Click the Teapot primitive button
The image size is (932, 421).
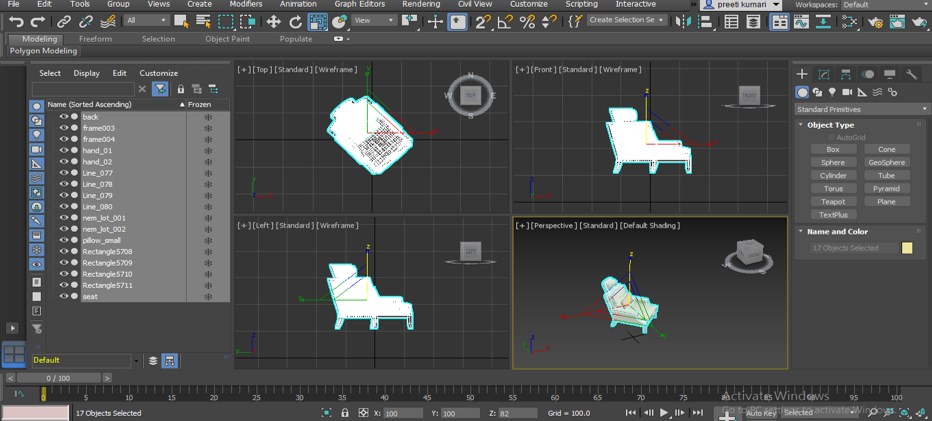click(833, 201)
